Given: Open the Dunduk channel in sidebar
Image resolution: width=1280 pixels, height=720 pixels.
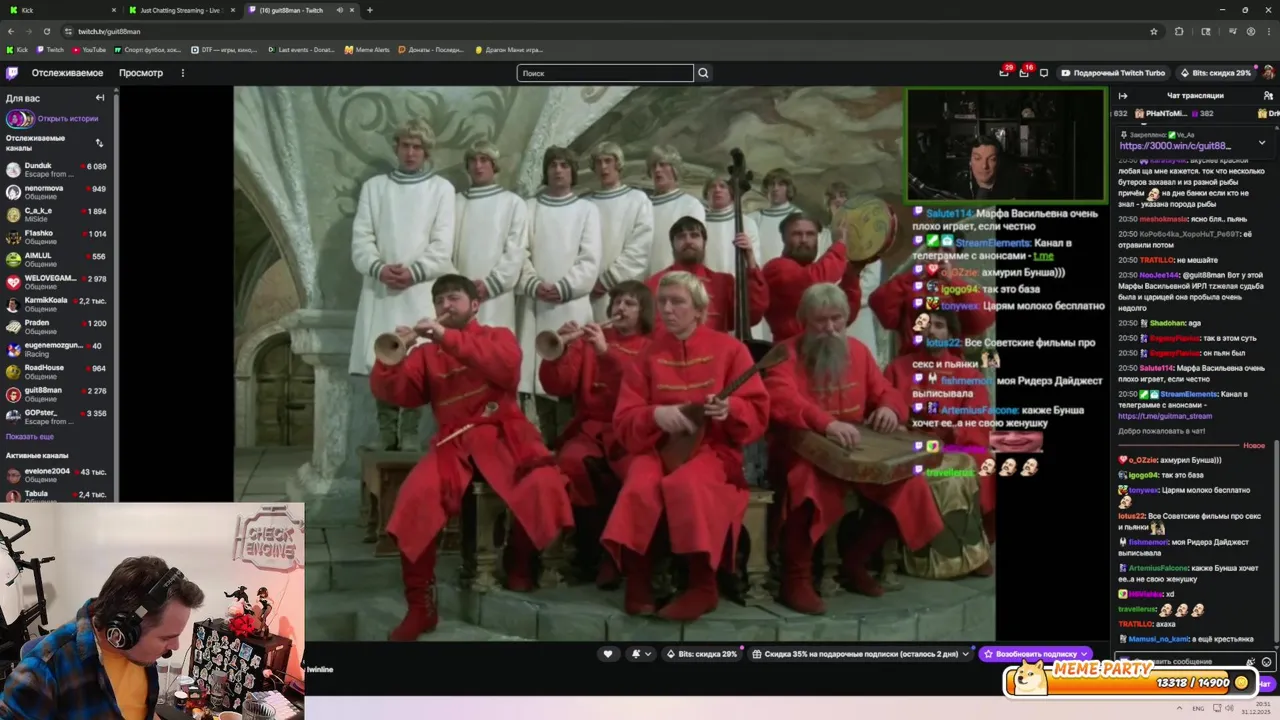Looking at the screenshot, I should (58, 170).
